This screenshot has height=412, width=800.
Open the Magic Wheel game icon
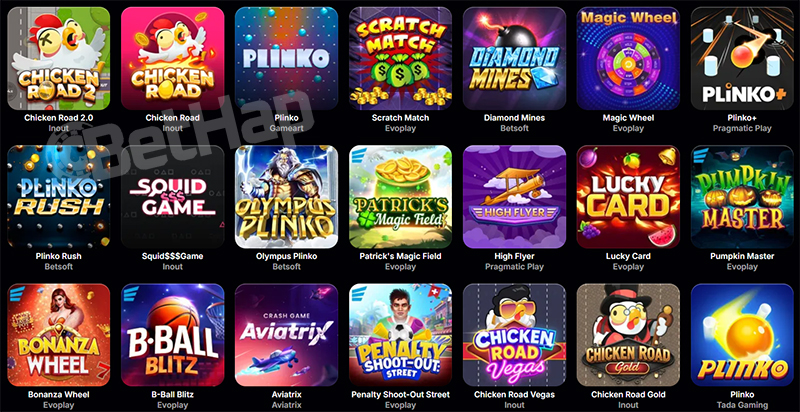[x=628, y=58]
